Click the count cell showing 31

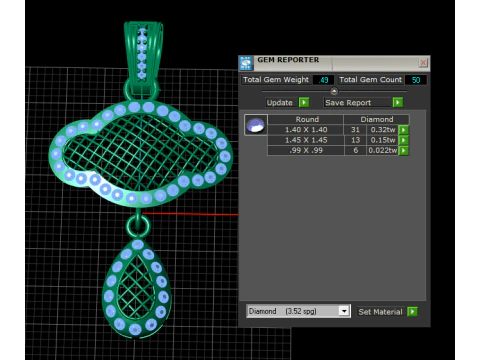(x=355, y=130)
